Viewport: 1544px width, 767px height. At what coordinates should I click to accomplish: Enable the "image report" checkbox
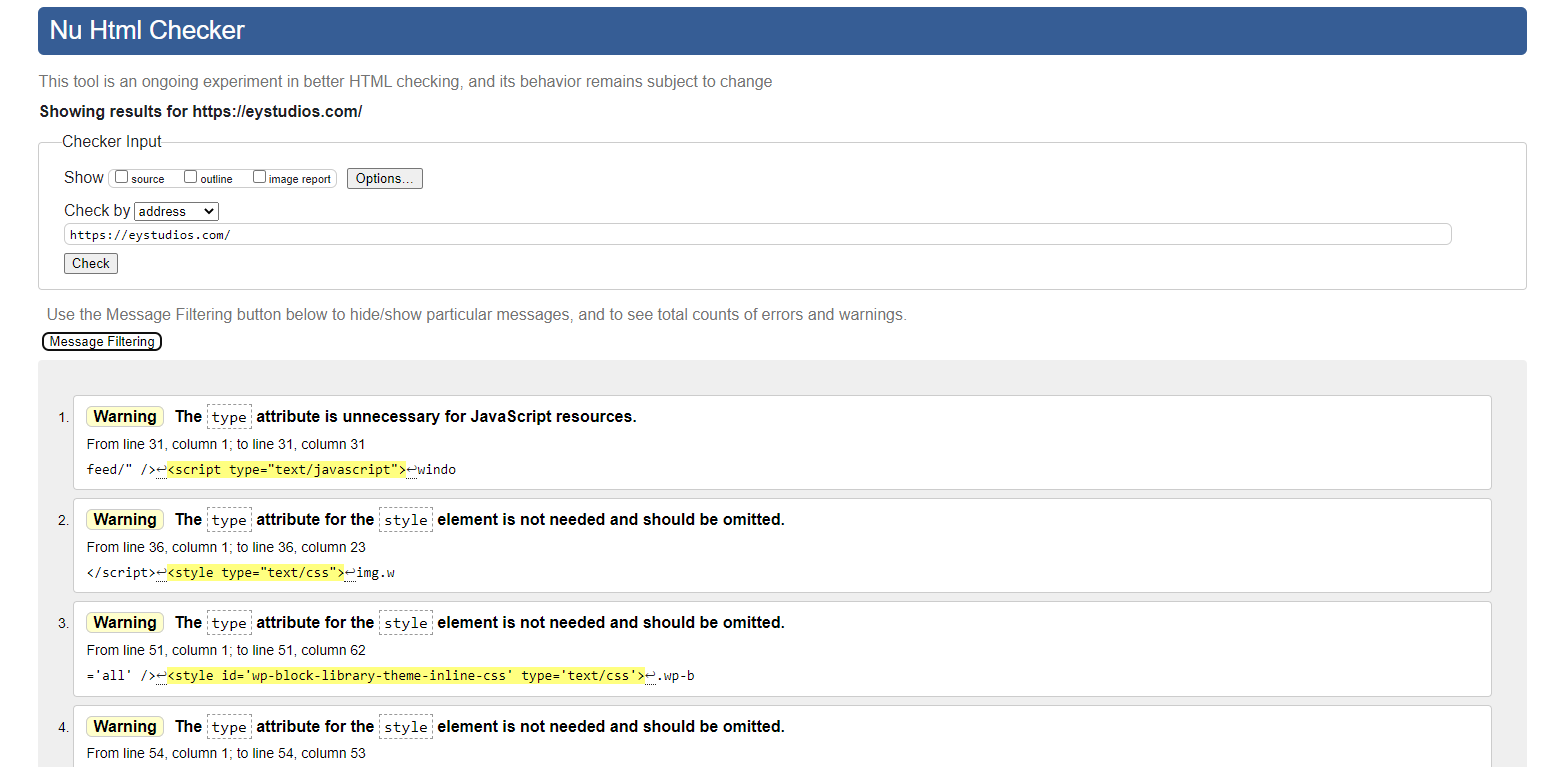259,176
